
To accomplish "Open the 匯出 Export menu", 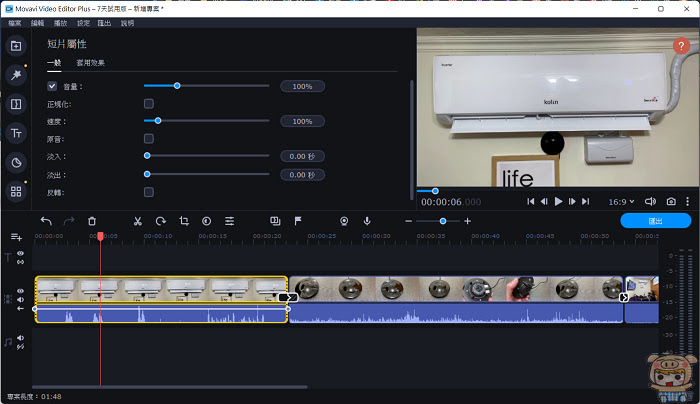I will [104, 23].
